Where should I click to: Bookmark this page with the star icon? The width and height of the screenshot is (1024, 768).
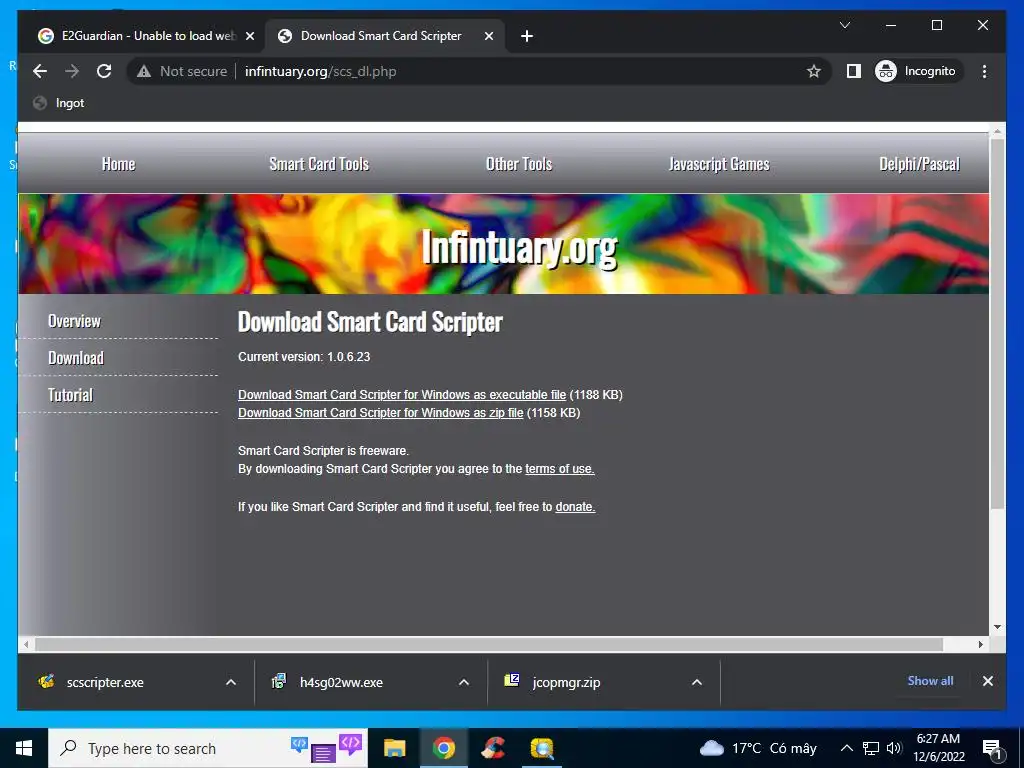(813, 71)
